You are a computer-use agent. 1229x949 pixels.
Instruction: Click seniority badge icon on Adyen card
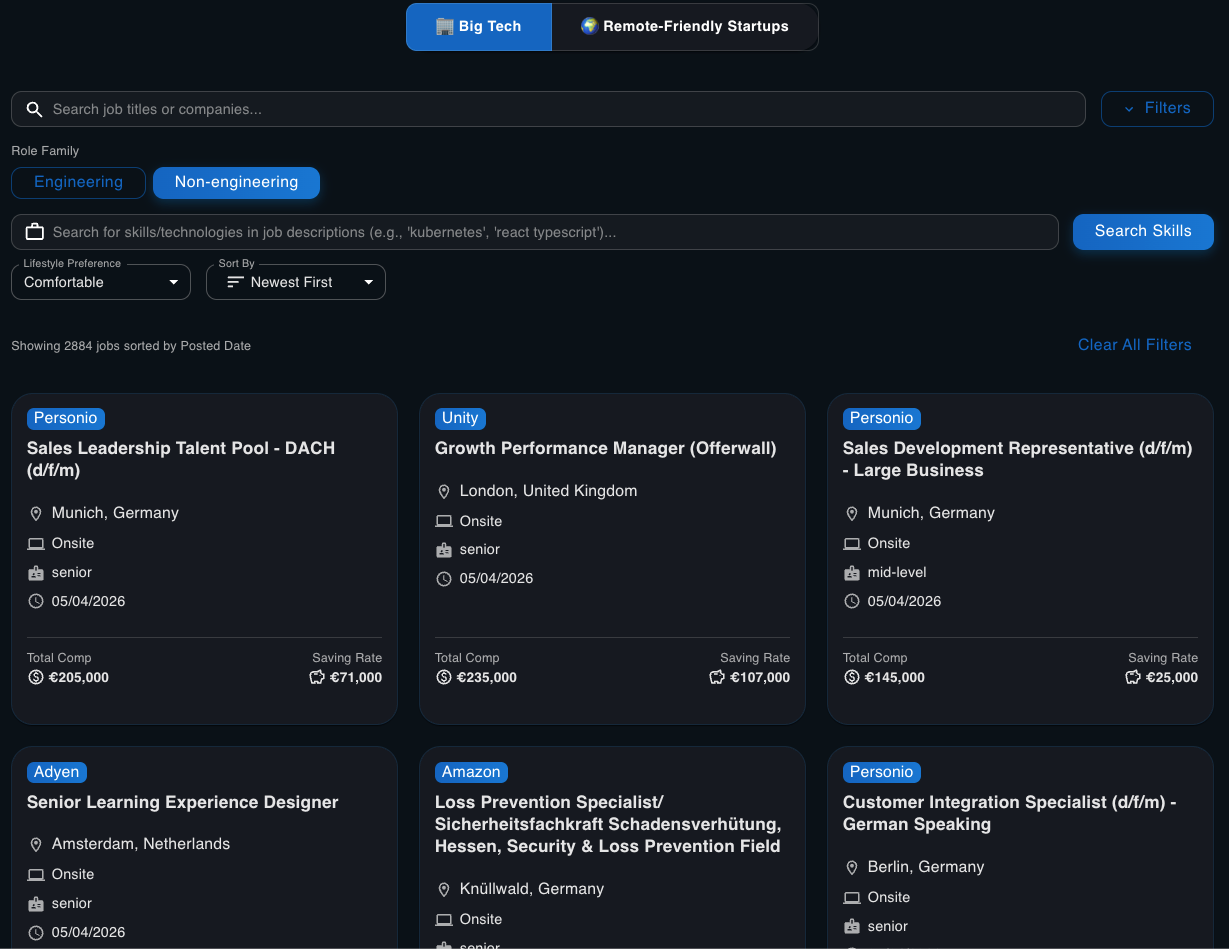[x=36, y=904]
